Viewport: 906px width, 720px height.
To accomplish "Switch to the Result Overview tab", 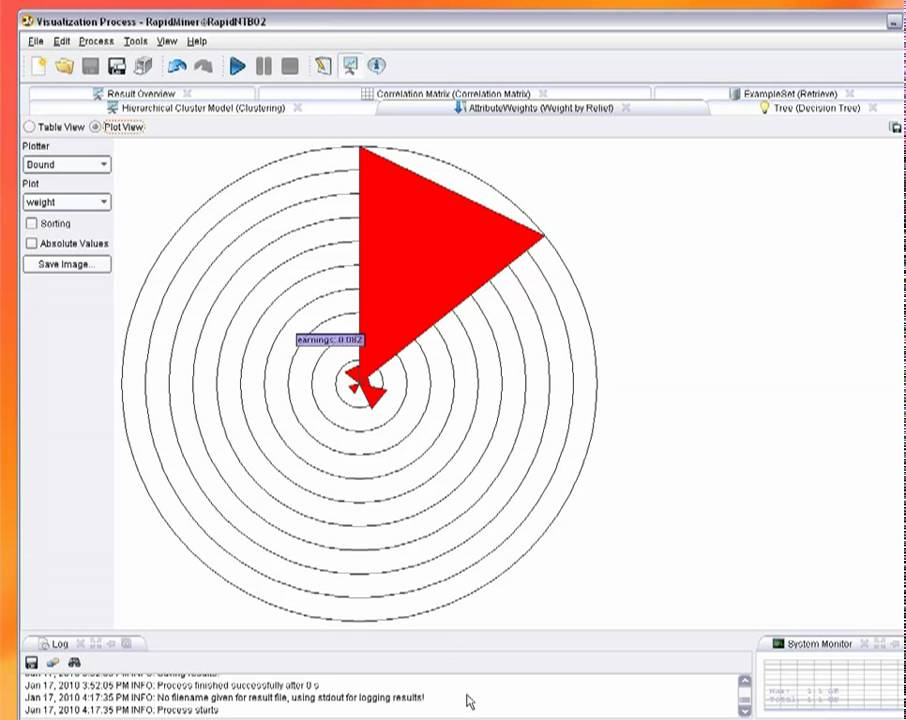I will click(x=141, y=94).
